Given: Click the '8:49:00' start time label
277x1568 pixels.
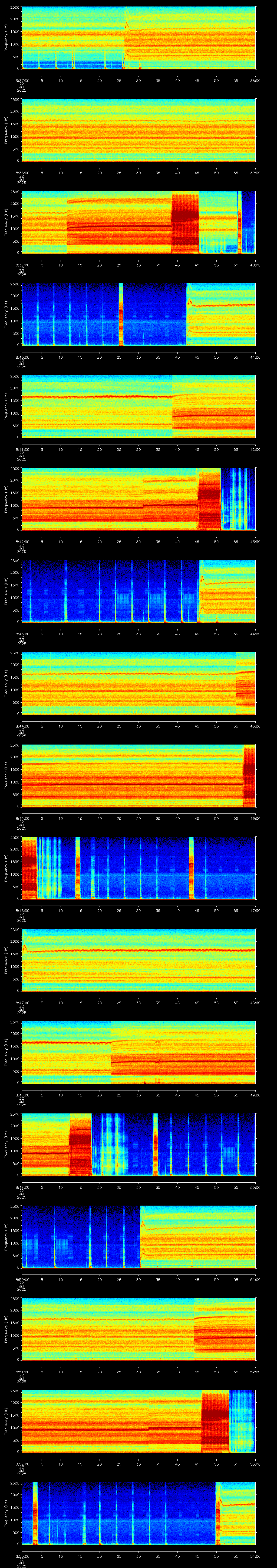Looking at the screenshot, I should pos(22,1187).
